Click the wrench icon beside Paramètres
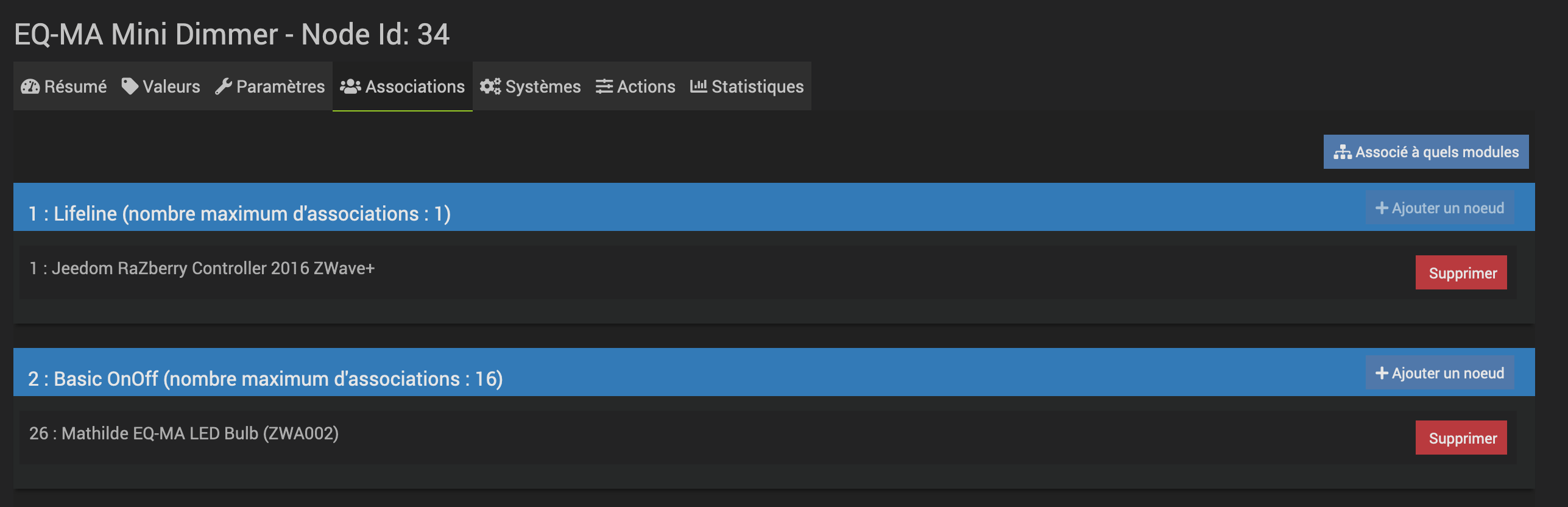 [224, 87]
